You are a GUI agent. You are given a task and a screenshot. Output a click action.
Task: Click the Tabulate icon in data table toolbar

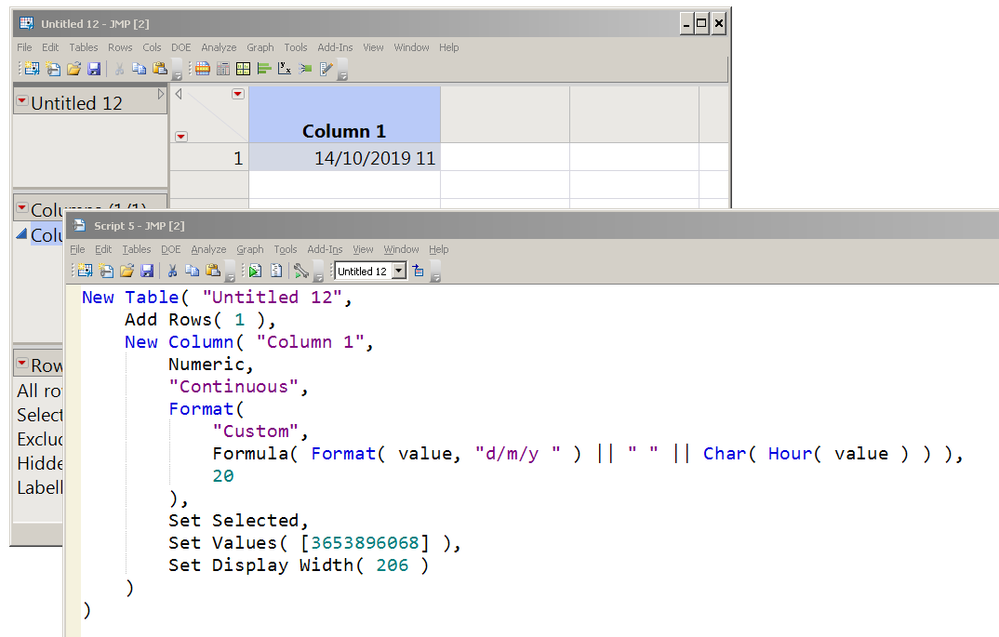point(223,69)
